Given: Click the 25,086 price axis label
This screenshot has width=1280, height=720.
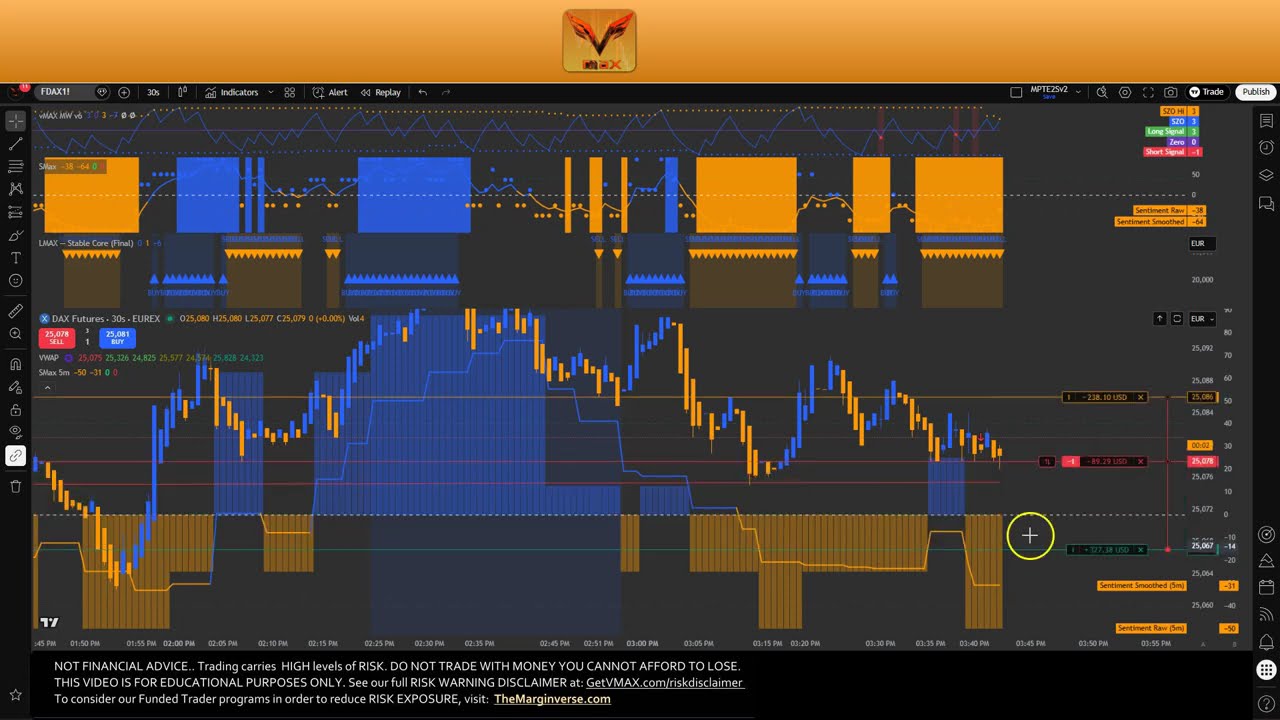Looking at the screenshot, I should [x=1201, y=397].
